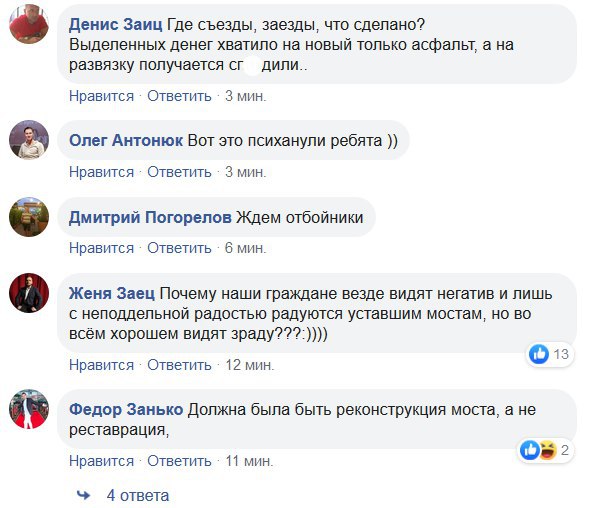The width and height of the screenshot is (614, 508).
Task: Show 4 ответа replies thread
Action: (138, 495)
